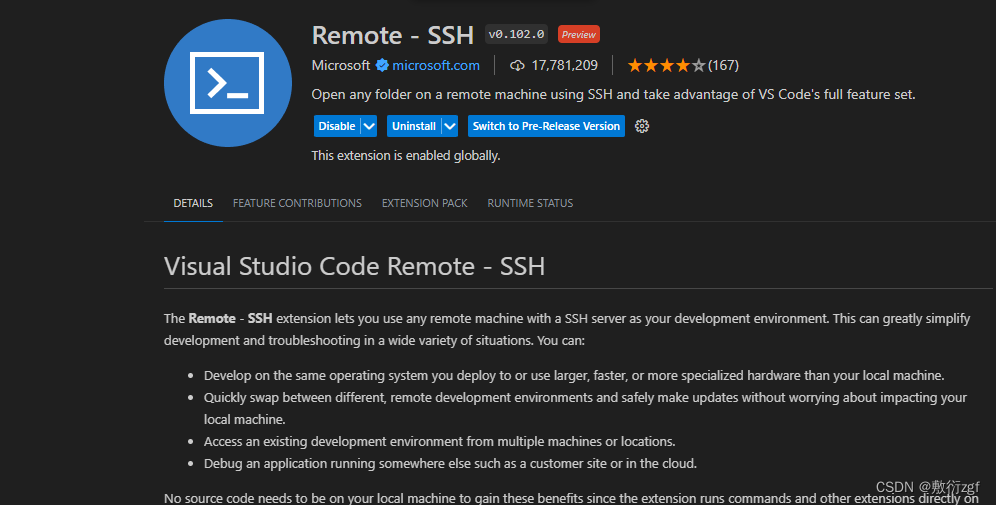Click the red Preview badge
The image size is (996, 505).
pos(579,34)
